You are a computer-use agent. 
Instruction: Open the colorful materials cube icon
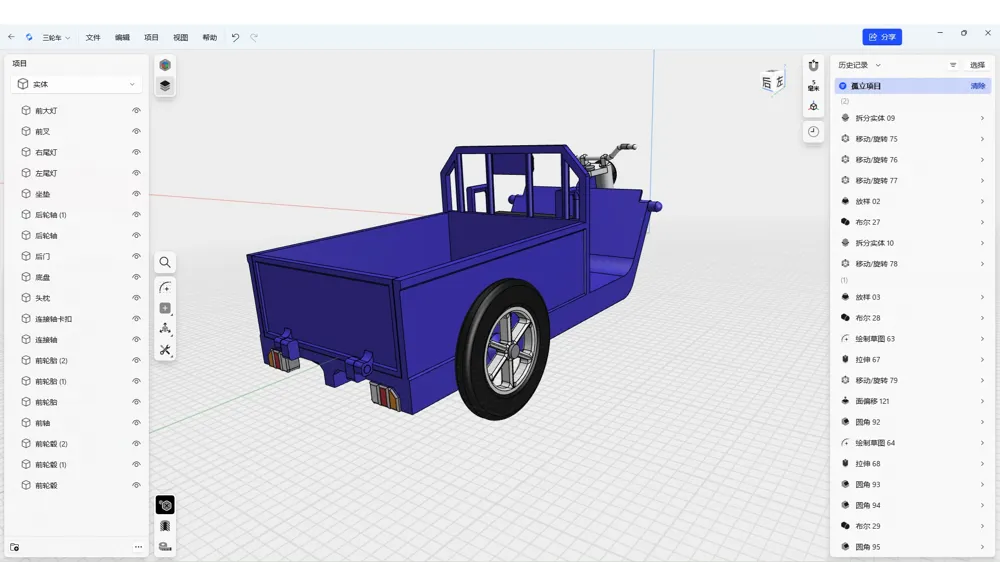click(165, 65)
